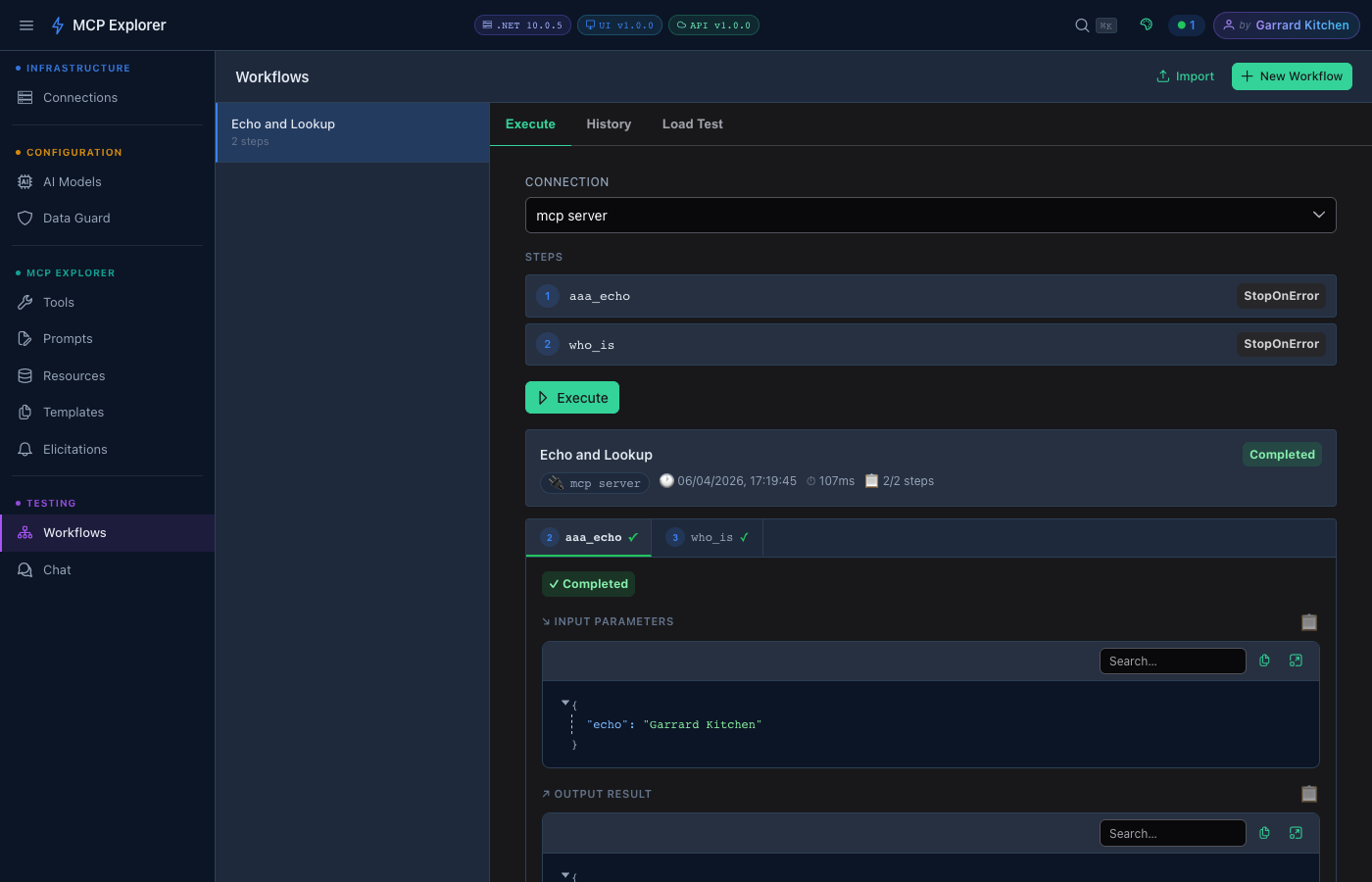Click the Elicitations bell icon

(24, 449)
